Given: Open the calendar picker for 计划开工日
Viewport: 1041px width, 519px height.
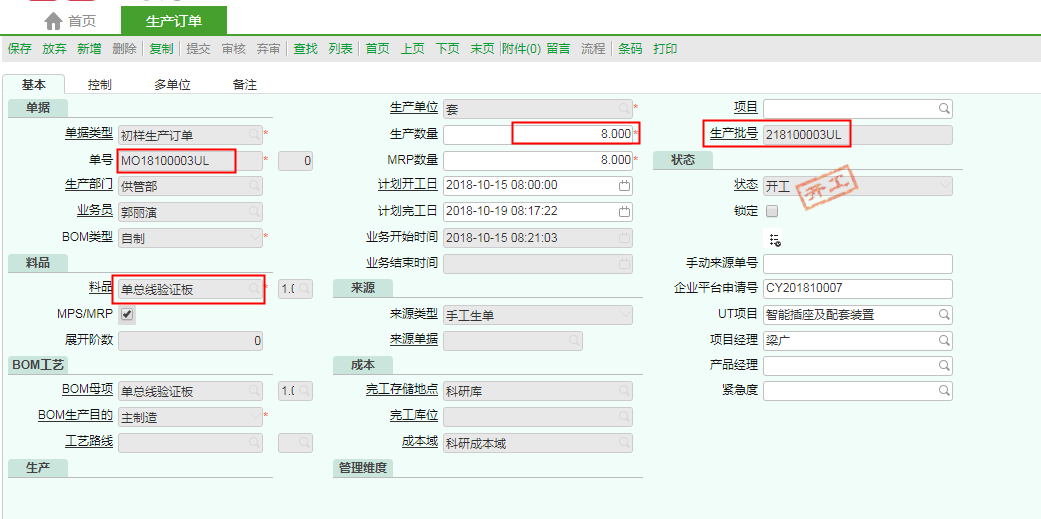Looking at the screenshot, I should pyautogui.click(x=624, y=186).
